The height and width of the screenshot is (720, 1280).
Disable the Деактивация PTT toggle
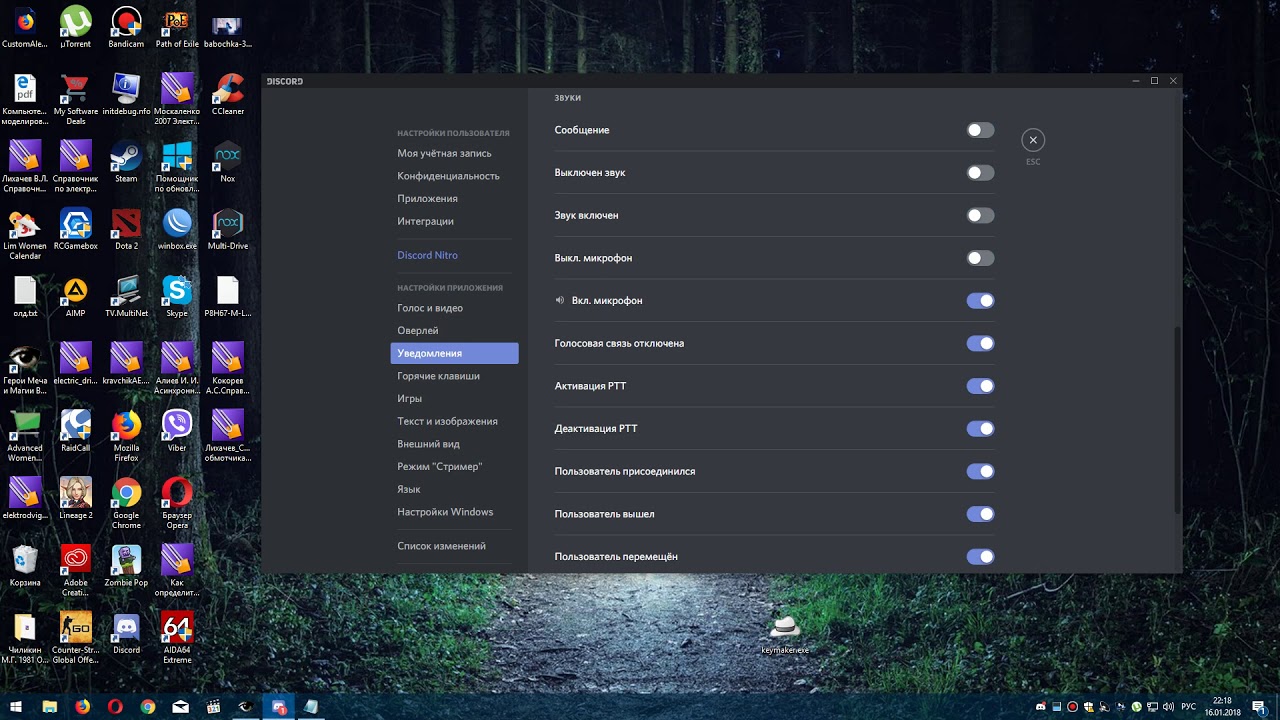pyautogui.click(x=980, y=429)
